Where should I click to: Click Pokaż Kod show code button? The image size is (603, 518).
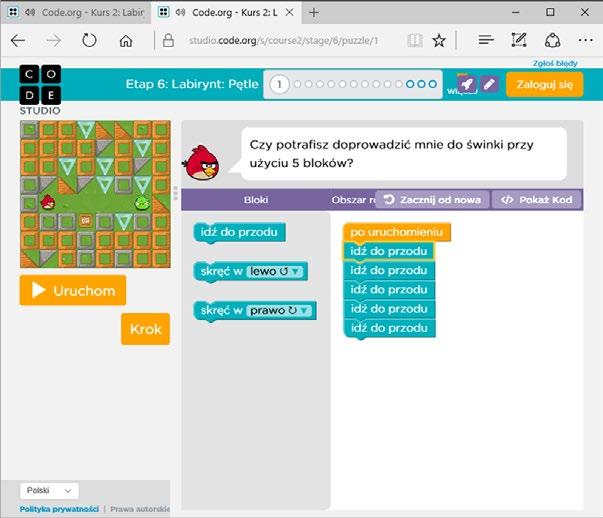coord(536,200)
